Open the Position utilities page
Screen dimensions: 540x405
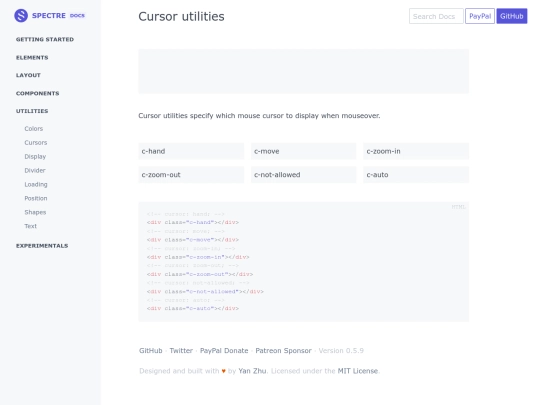pos(36,198)
